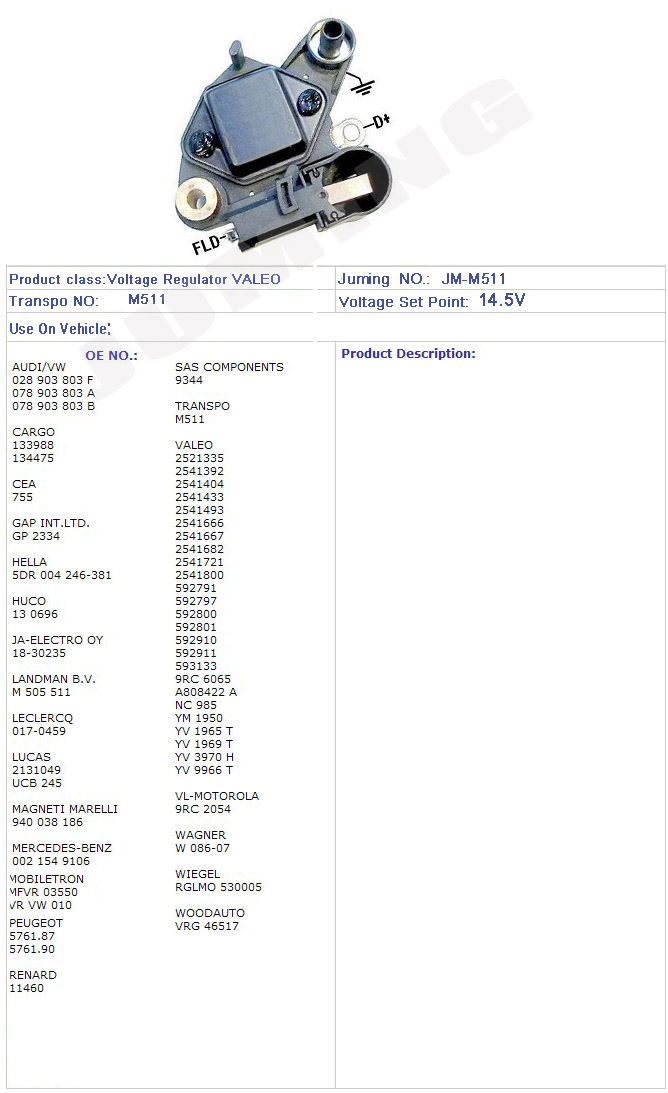The image size is (668, 1093).
Task: Click the M511 entry under TRANSPO
Action: [x=190, y=419]
